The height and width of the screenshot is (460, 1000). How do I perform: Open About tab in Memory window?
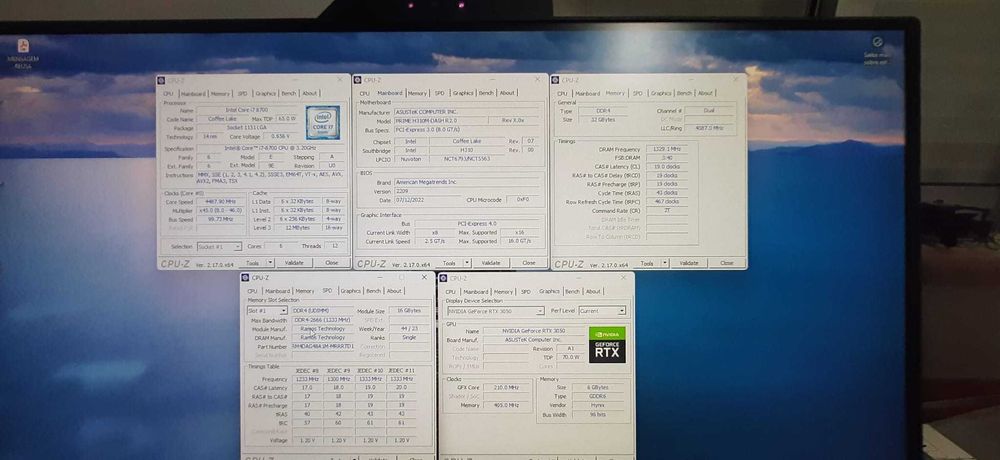tap(705, 93)
